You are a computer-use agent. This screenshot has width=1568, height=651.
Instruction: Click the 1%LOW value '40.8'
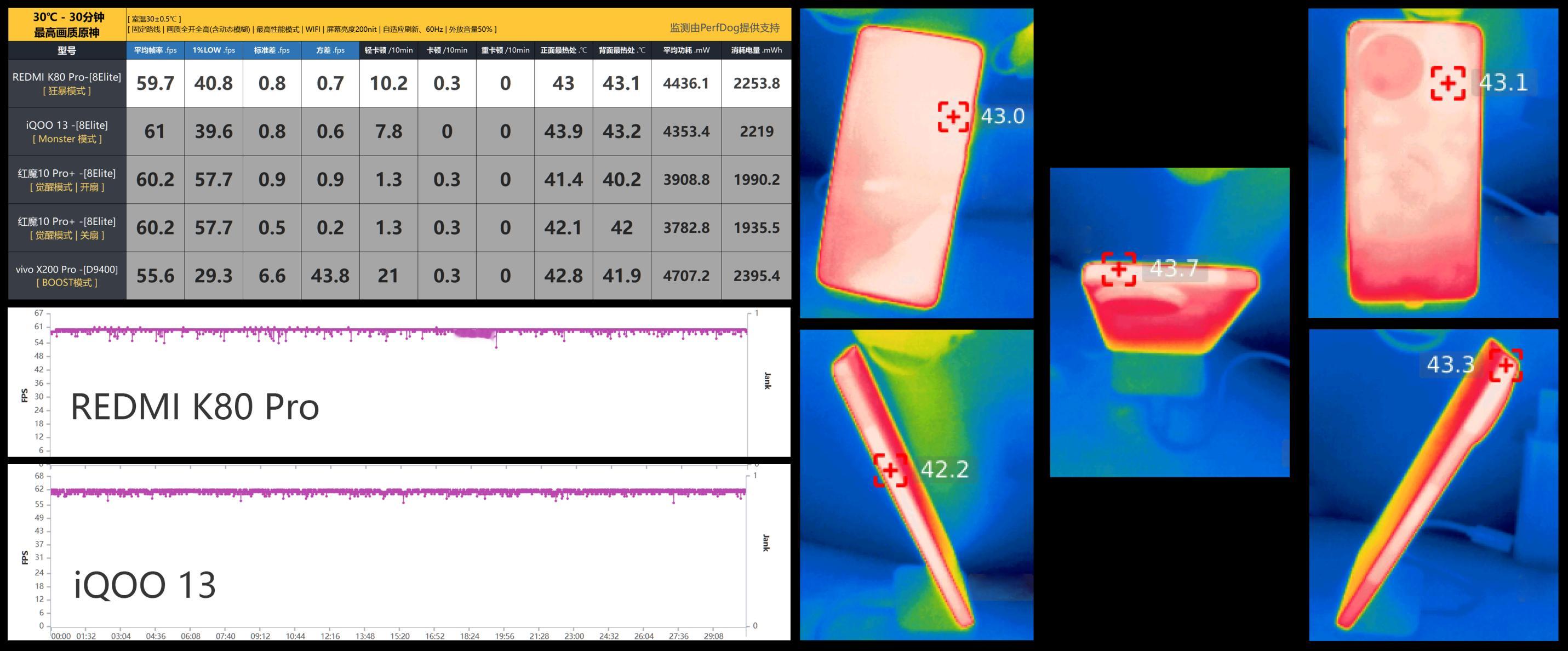click(214, 83)
